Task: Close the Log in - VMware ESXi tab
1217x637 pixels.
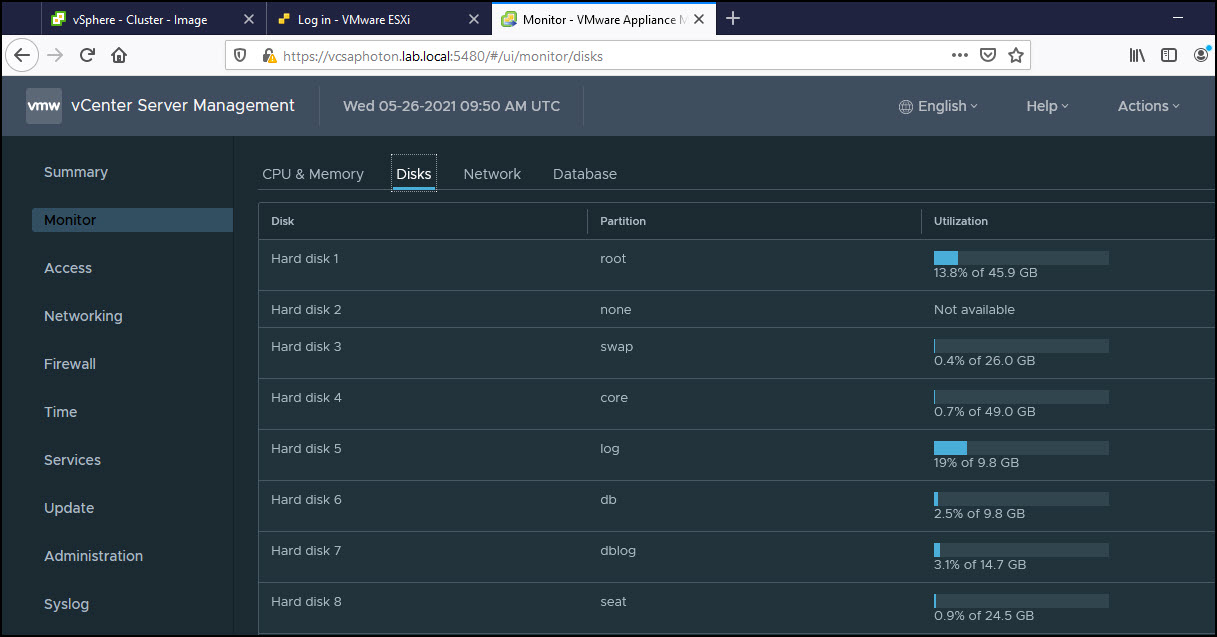Action: coord(474,19)
